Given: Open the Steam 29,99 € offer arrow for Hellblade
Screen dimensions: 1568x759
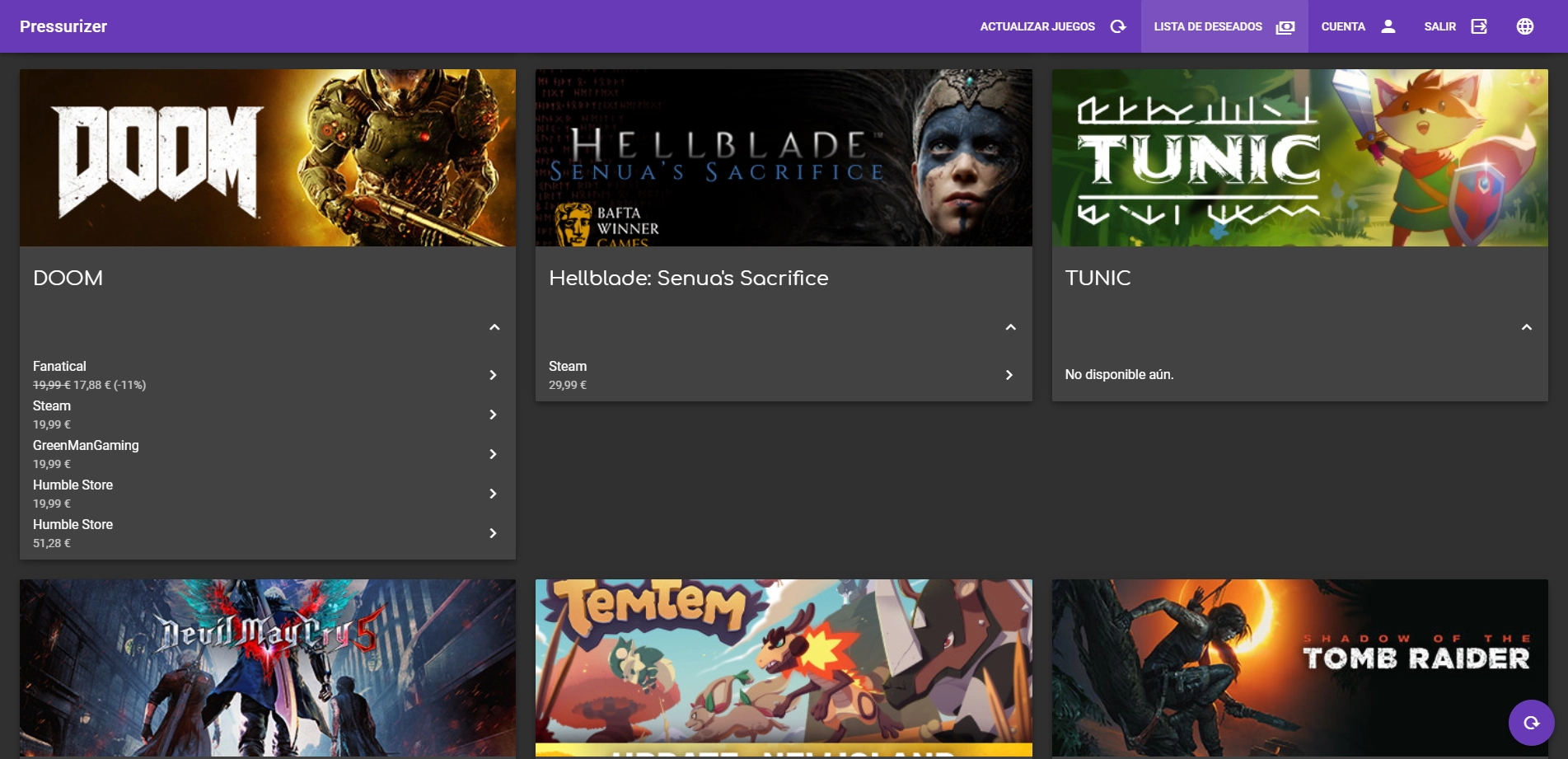Looking at the screenshot, I should click(x=1009, y=375).
